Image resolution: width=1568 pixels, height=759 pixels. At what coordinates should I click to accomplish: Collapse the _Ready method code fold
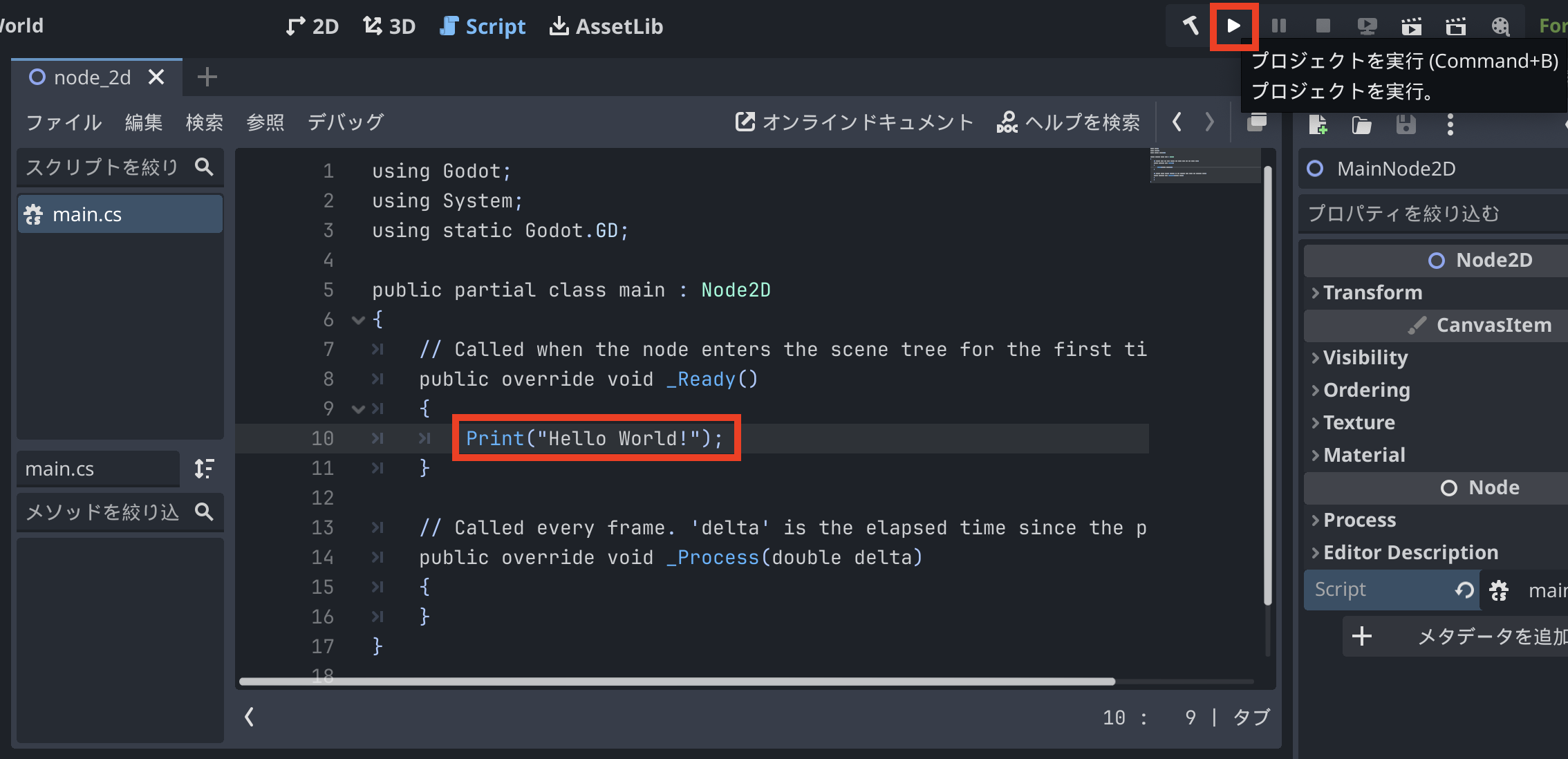(x=358, y=409)
